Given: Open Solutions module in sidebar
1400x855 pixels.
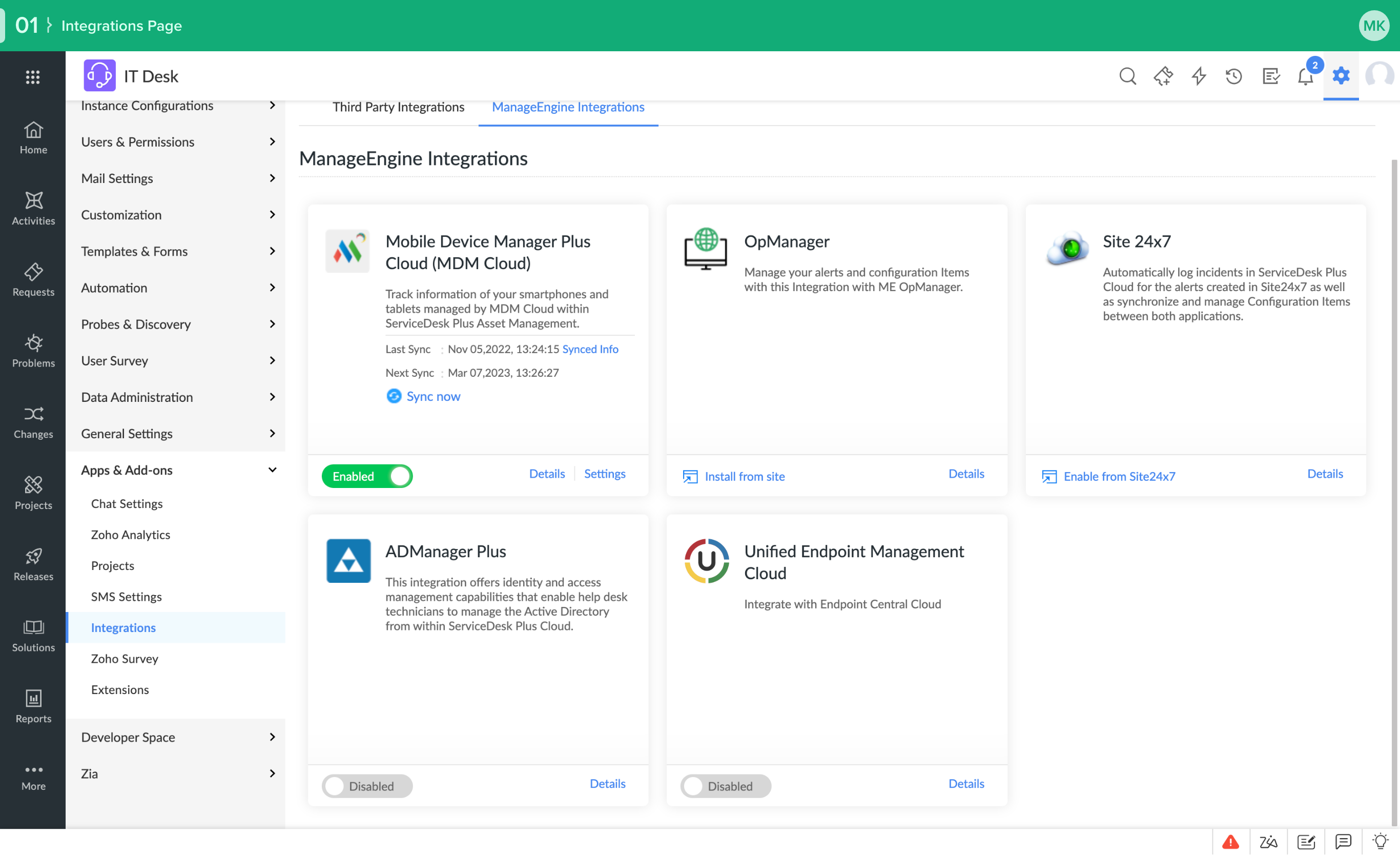Looking at the screenshot, I should tap(33, 635).
